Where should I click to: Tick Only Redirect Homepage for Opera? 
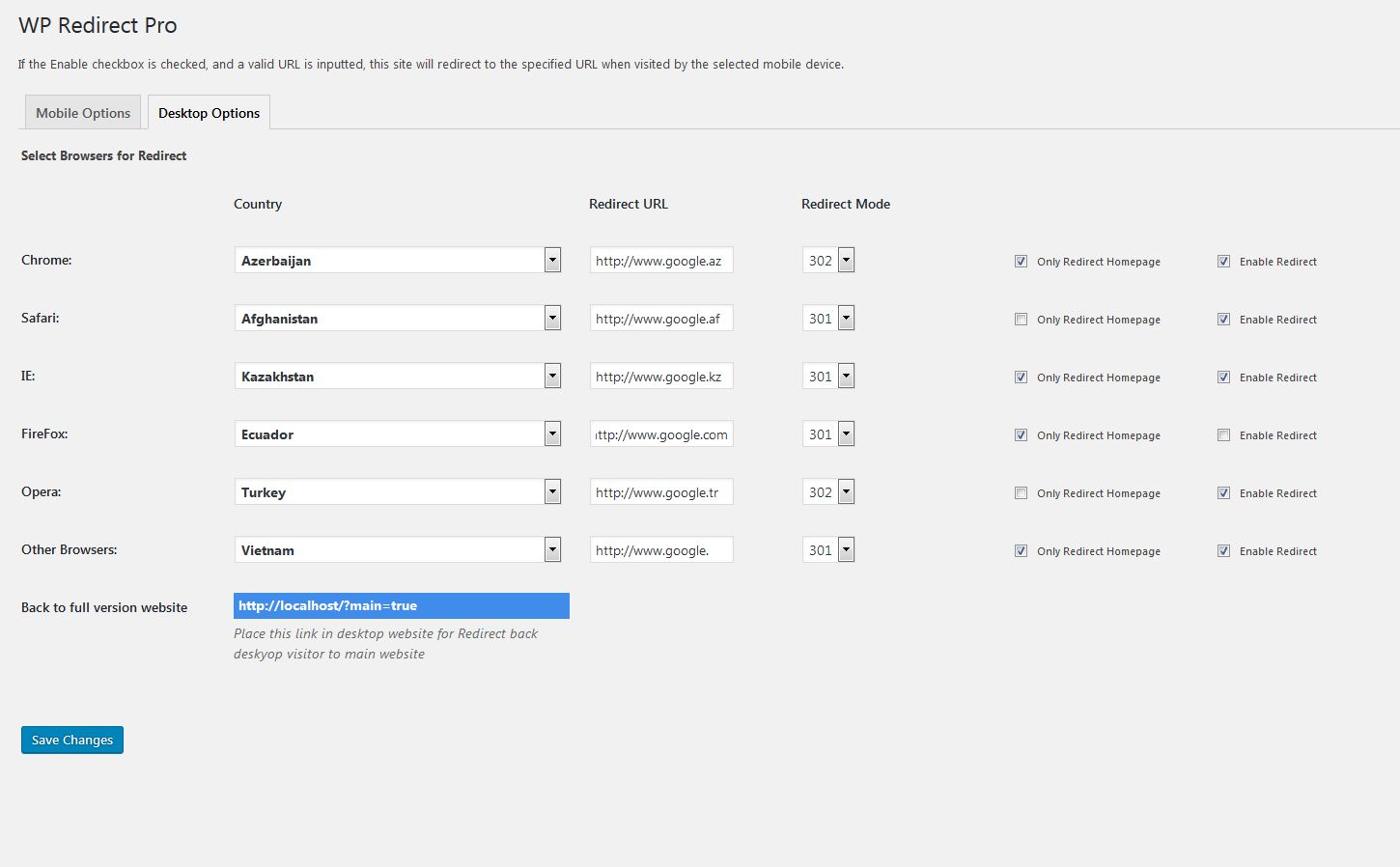point(1021,493)
